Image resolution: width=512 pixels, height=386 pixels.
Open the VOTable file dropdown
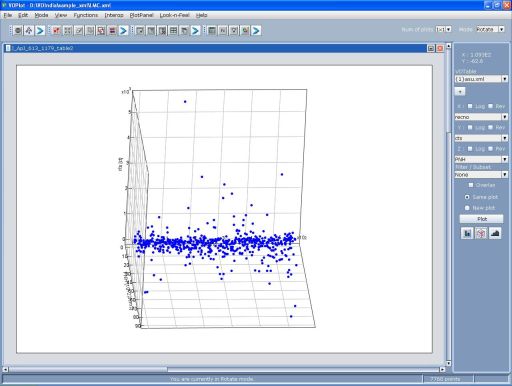coord(481,79)
